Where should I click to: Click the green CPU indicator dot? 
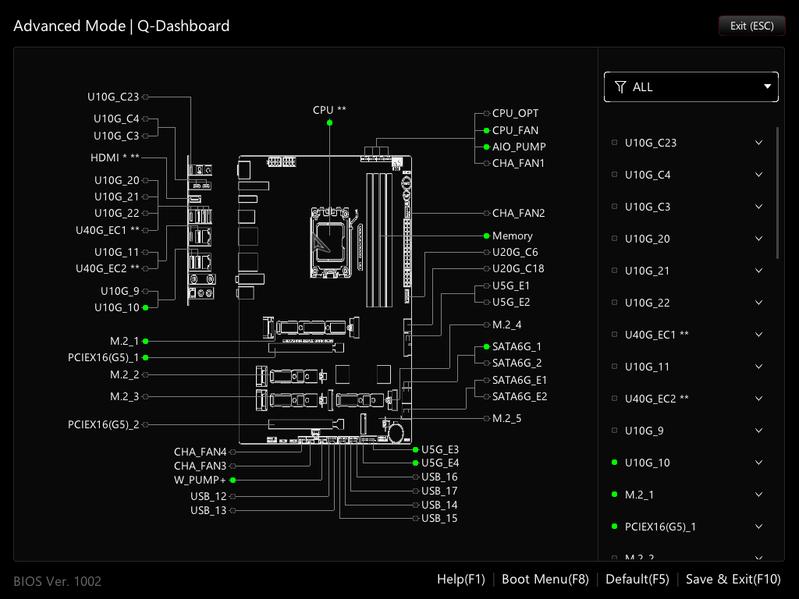(x=330, y=123)
